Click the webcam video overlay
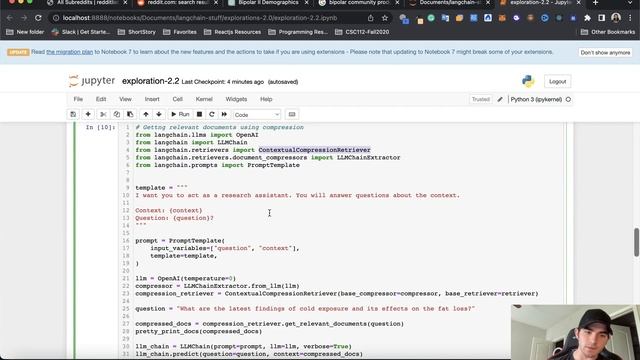The height and width of the screenshot is (360, 640). click(x=576, y=332)
